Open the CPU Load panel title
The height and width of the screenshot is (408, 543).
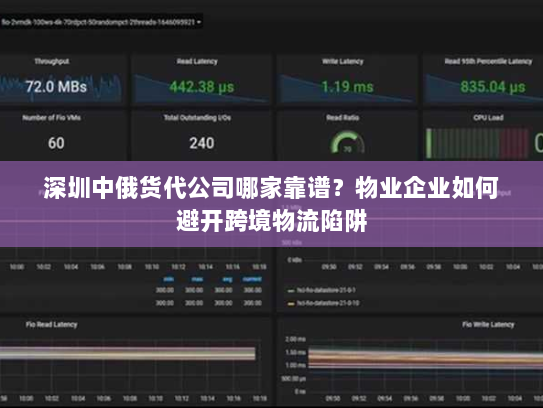tap(488, 118)
